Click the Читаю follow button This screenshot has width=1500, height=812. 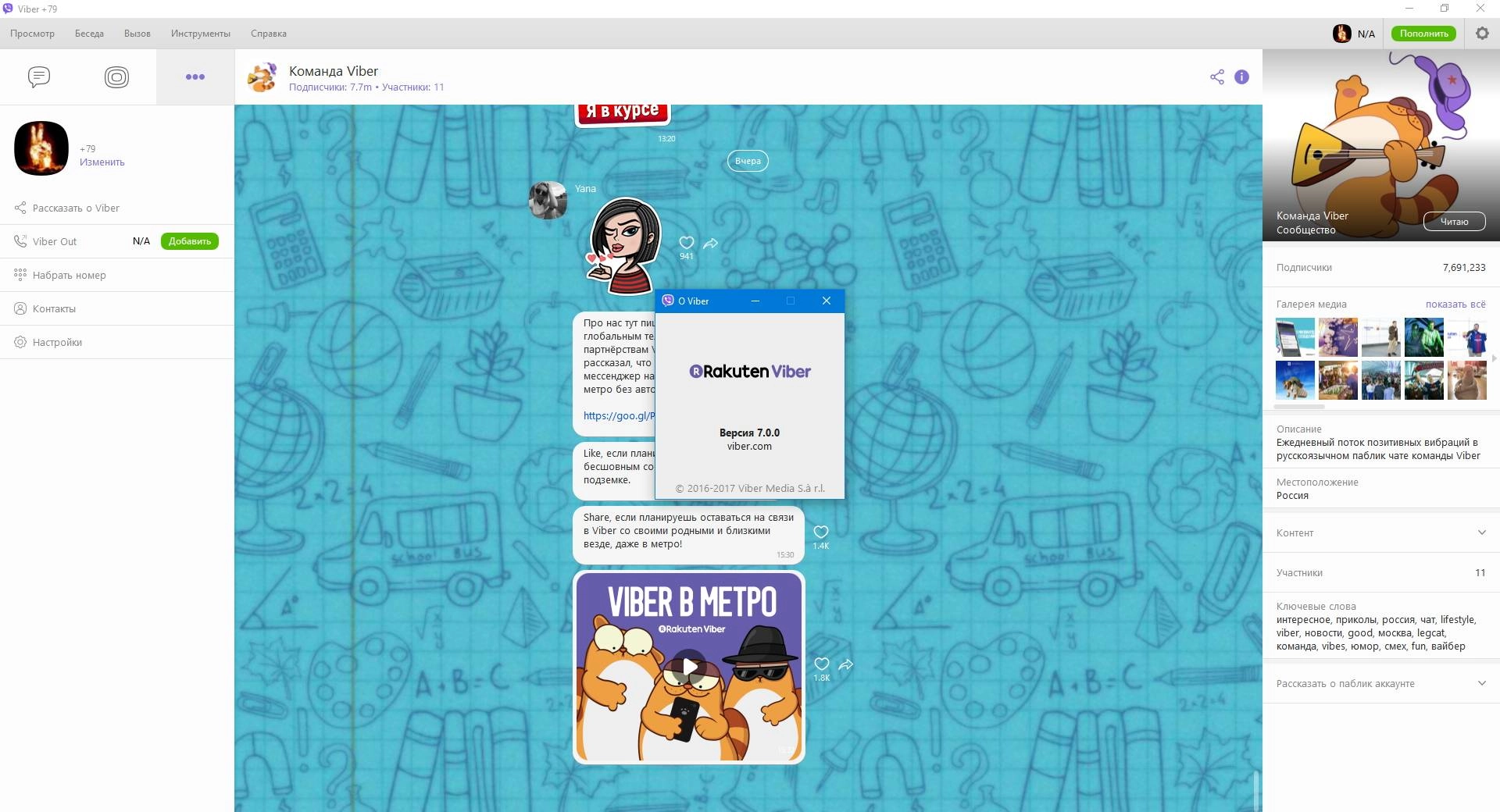1454,222
